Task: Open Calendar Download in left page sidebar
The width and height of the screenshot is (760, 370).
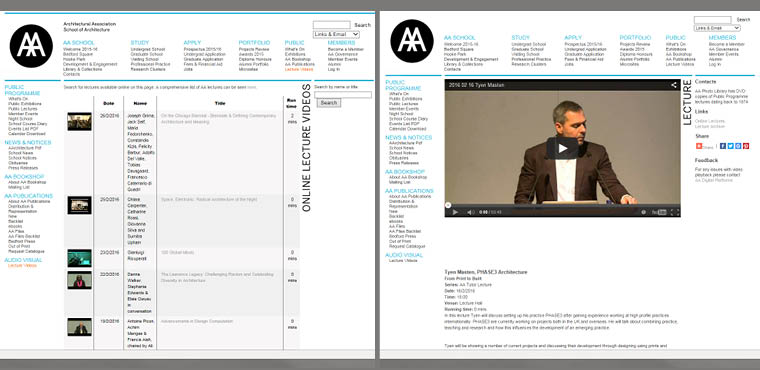Action: coord(27,134)
